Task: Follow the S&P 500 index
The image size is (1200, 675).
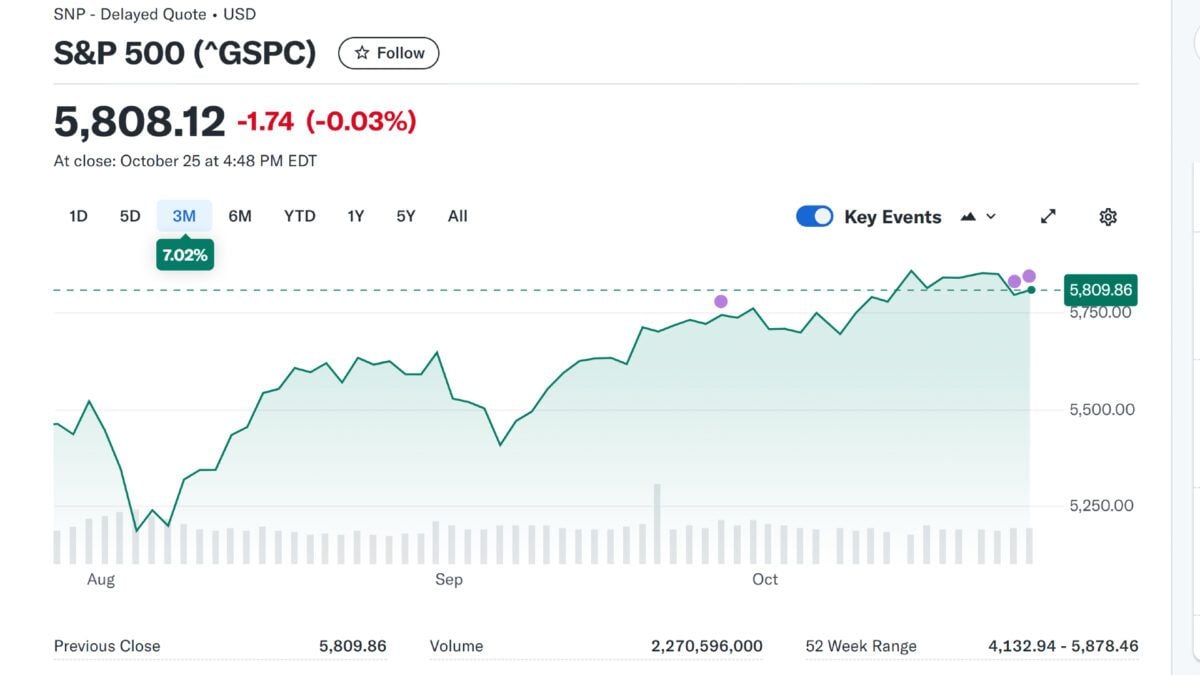Action: click(x=389, y=53)
